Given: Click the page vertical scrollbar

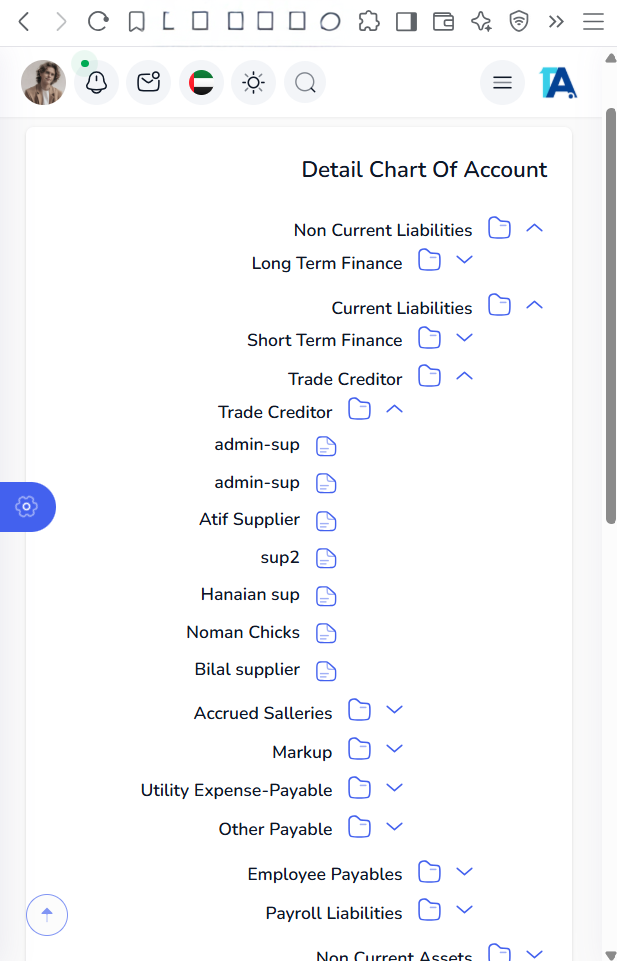Looking at the screenshot, I should [x=610, y=315].
